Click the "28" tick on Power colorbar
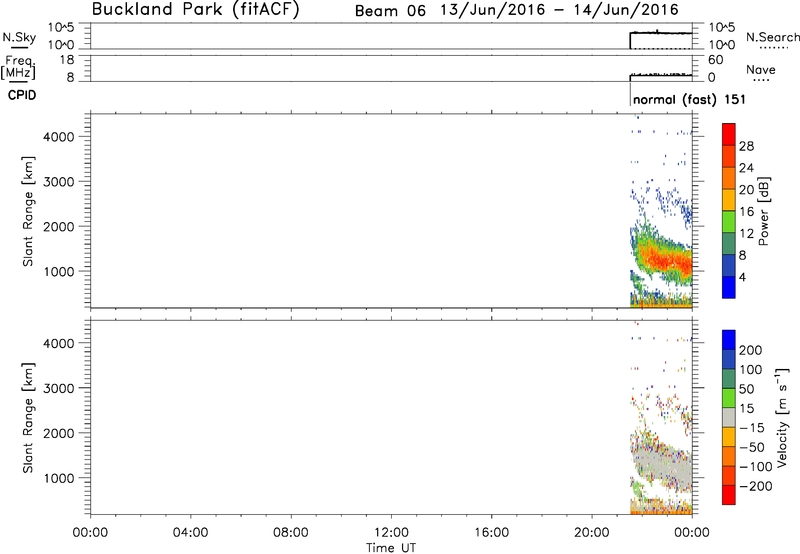The image size is (800, 554). click(746, 146)
